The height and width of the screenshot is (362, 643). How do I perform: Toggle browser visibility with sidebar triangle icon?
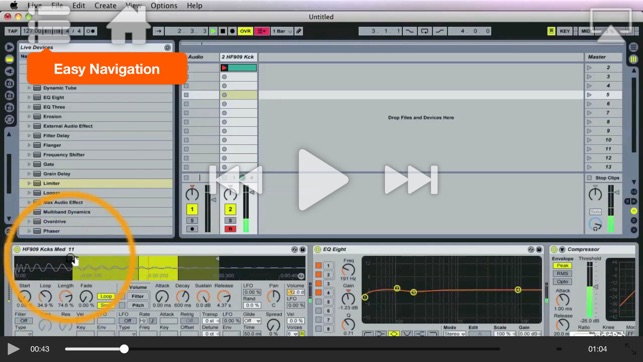(x=9, y=47)
